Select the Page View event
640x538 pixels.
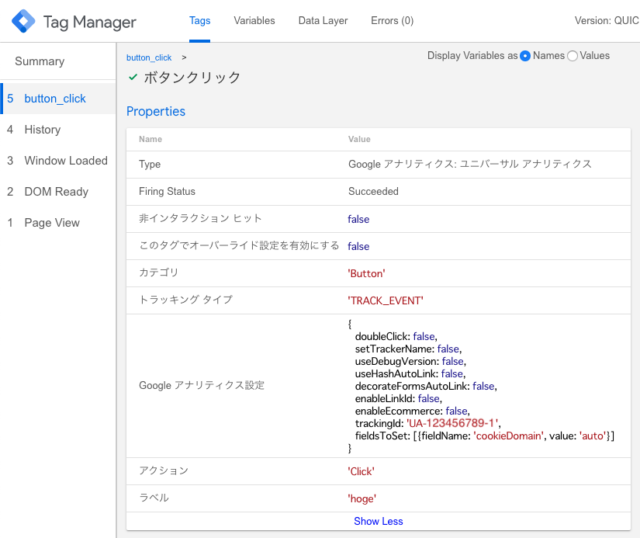(x=58, y=223)
